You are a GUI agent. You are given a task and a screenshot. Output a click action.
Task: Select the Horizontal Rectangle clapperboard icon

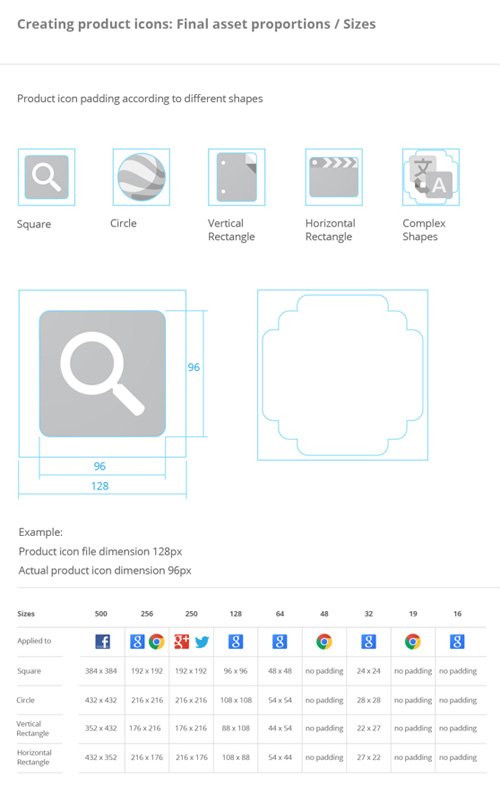[334, 177]
